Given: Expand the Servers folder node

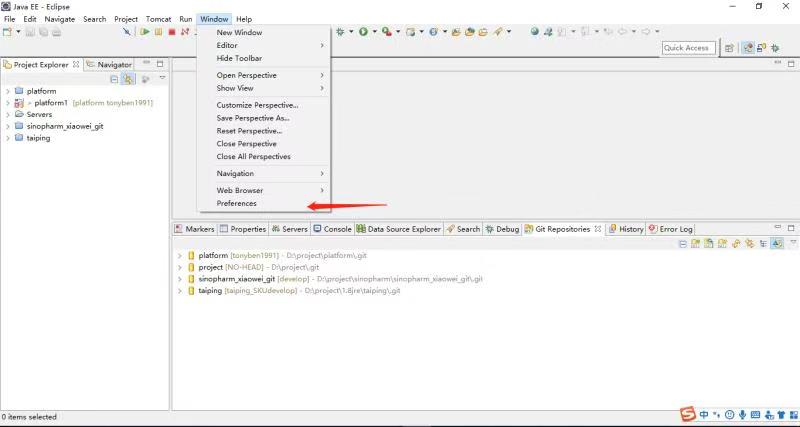Looking at the screenshot, I should click(x=8, y=114).
